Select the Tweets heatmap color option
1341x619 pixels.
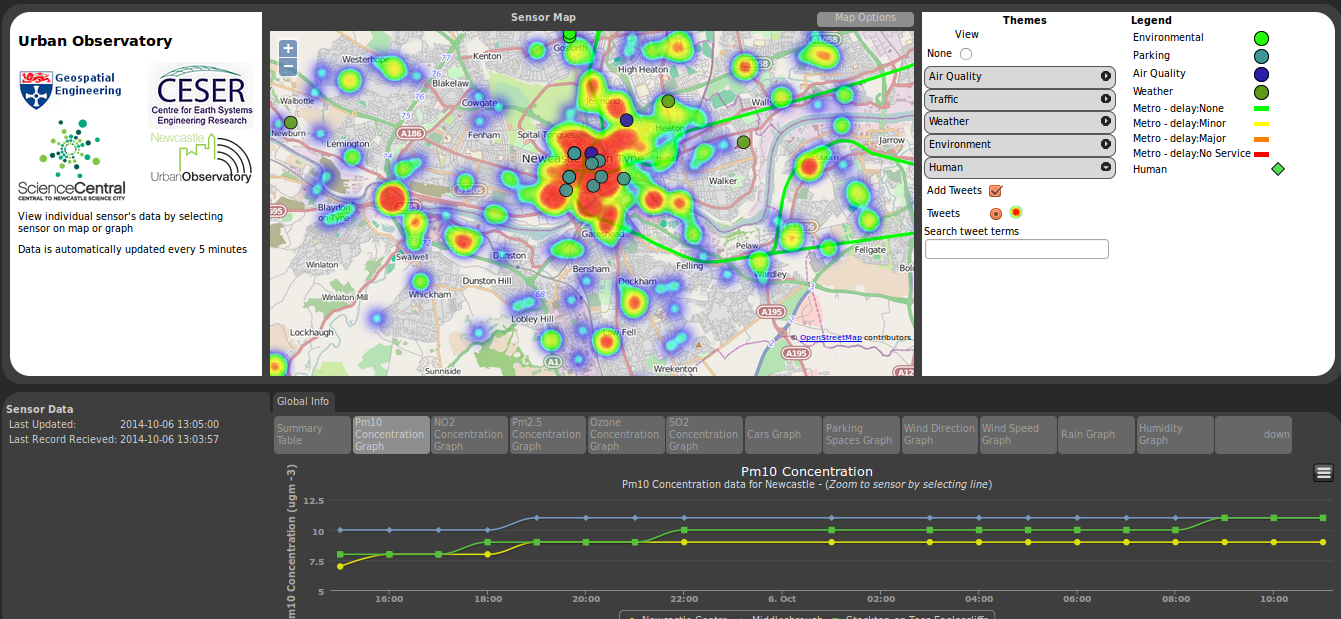[x=1016, y=212]
